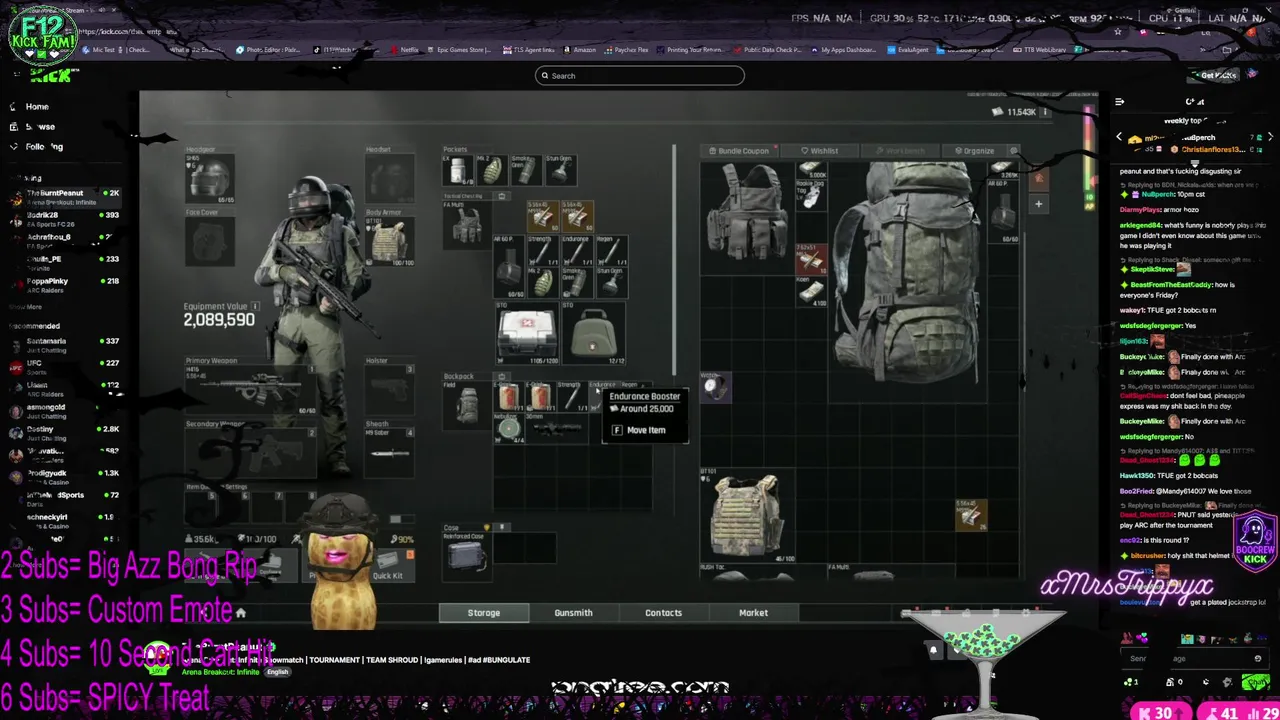Select the H416 rifle in Primary Weapon slot

pyautogui.click(x=250, y=390)
